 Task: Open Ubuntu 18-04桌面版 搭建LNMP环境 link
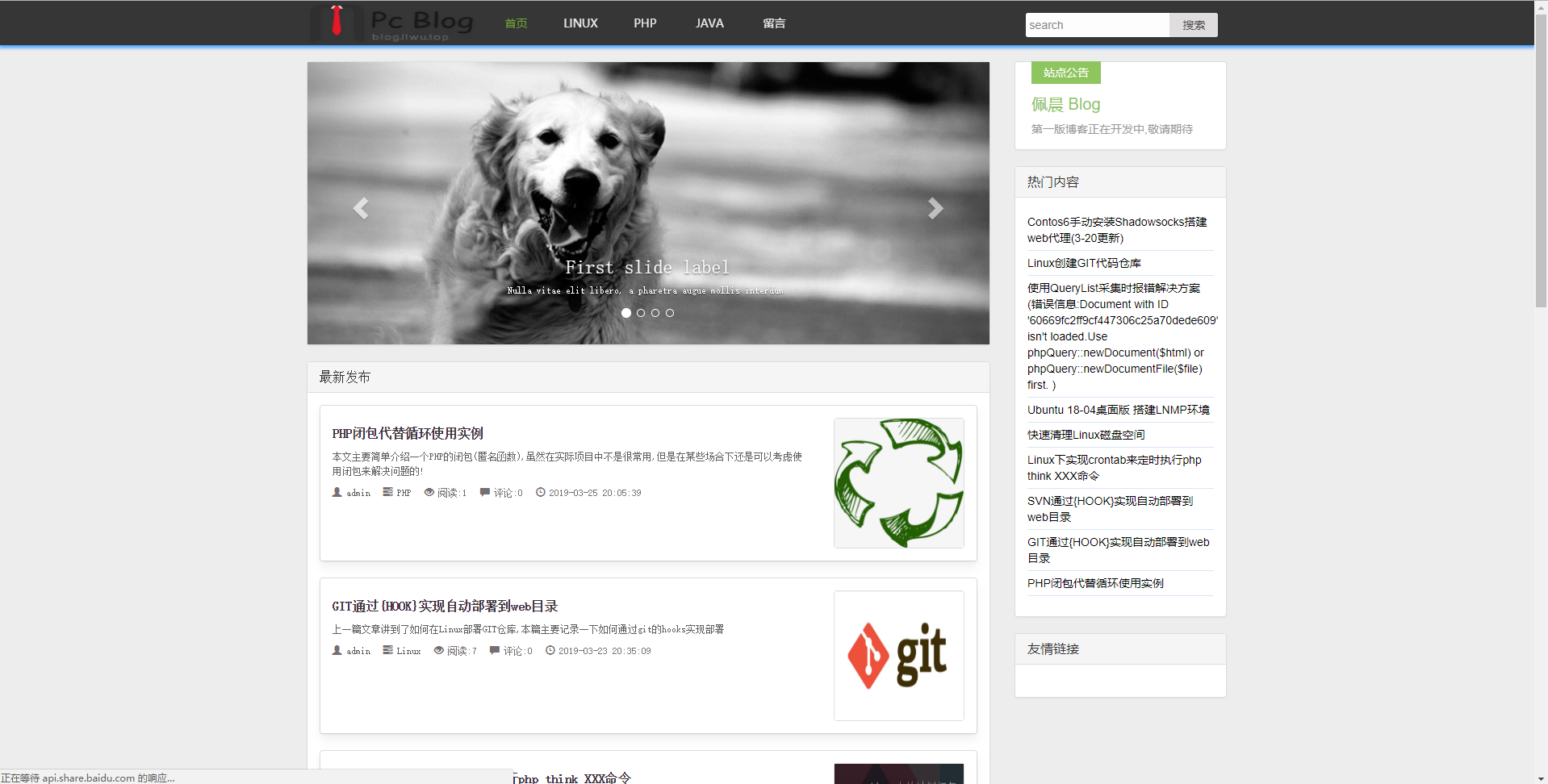(1119, 410)
